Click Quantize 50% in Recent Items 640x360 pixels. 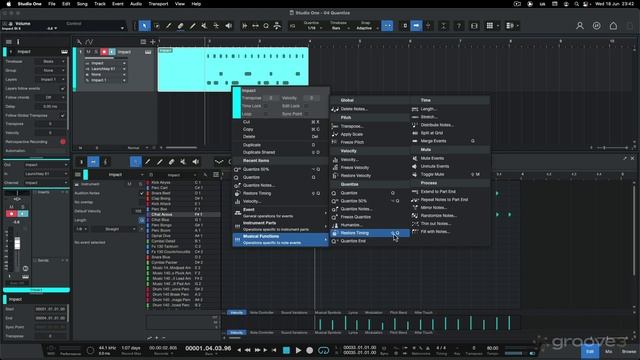click(x=281, y=169)
